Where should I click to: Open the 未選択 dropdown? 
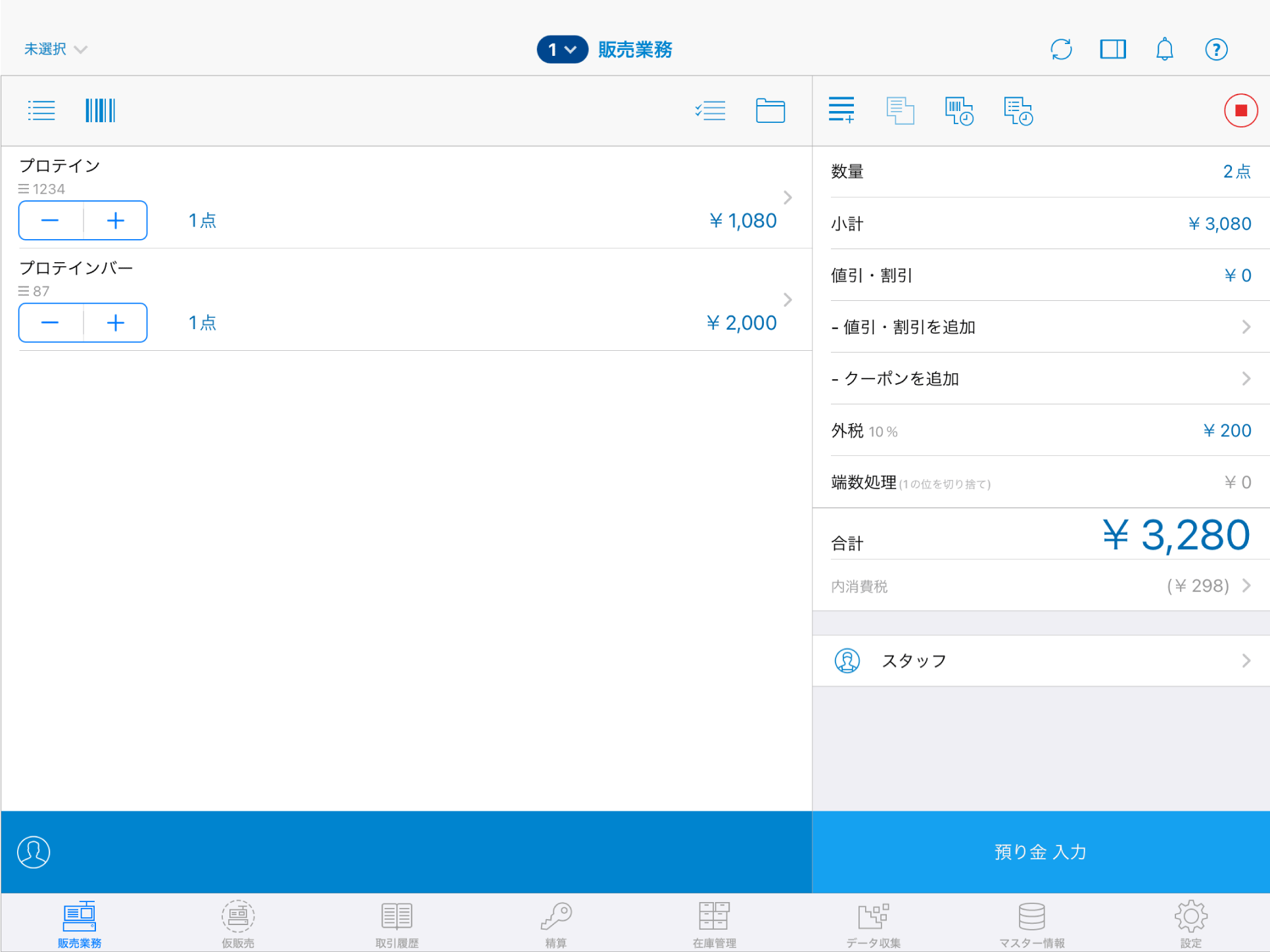56,49
